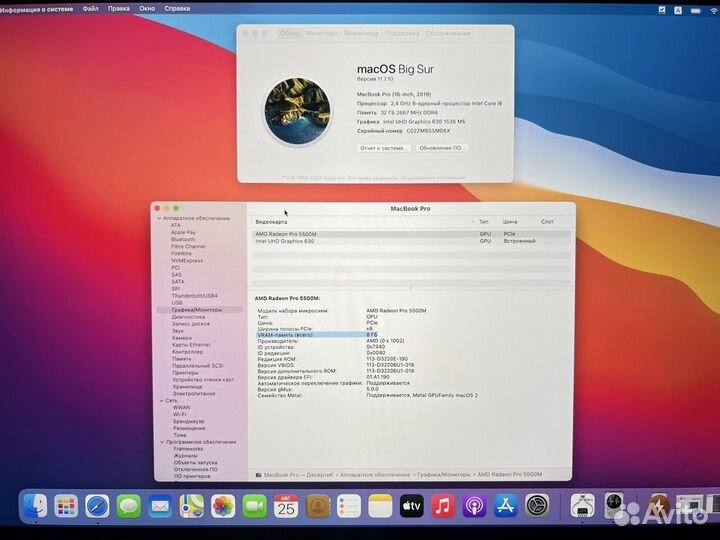The image size is (720, 540).
Task: Select Thunderbolt/USB4 in the sidebar
Action: tap(194, 296)
